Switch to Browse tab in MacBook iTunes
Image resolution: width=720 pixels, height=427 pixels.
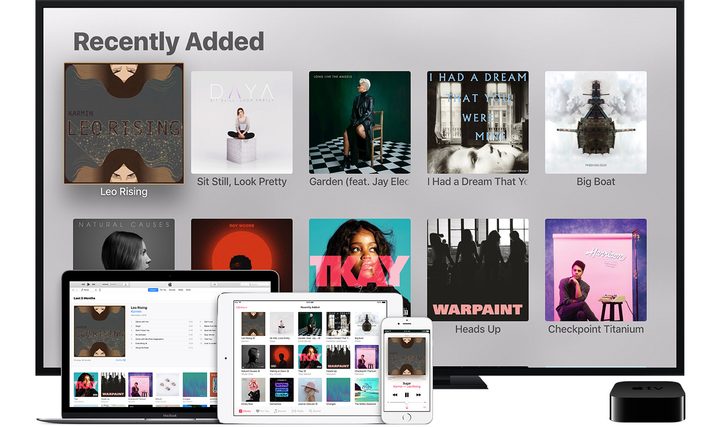pyautogui.click(x=172, y=290)
